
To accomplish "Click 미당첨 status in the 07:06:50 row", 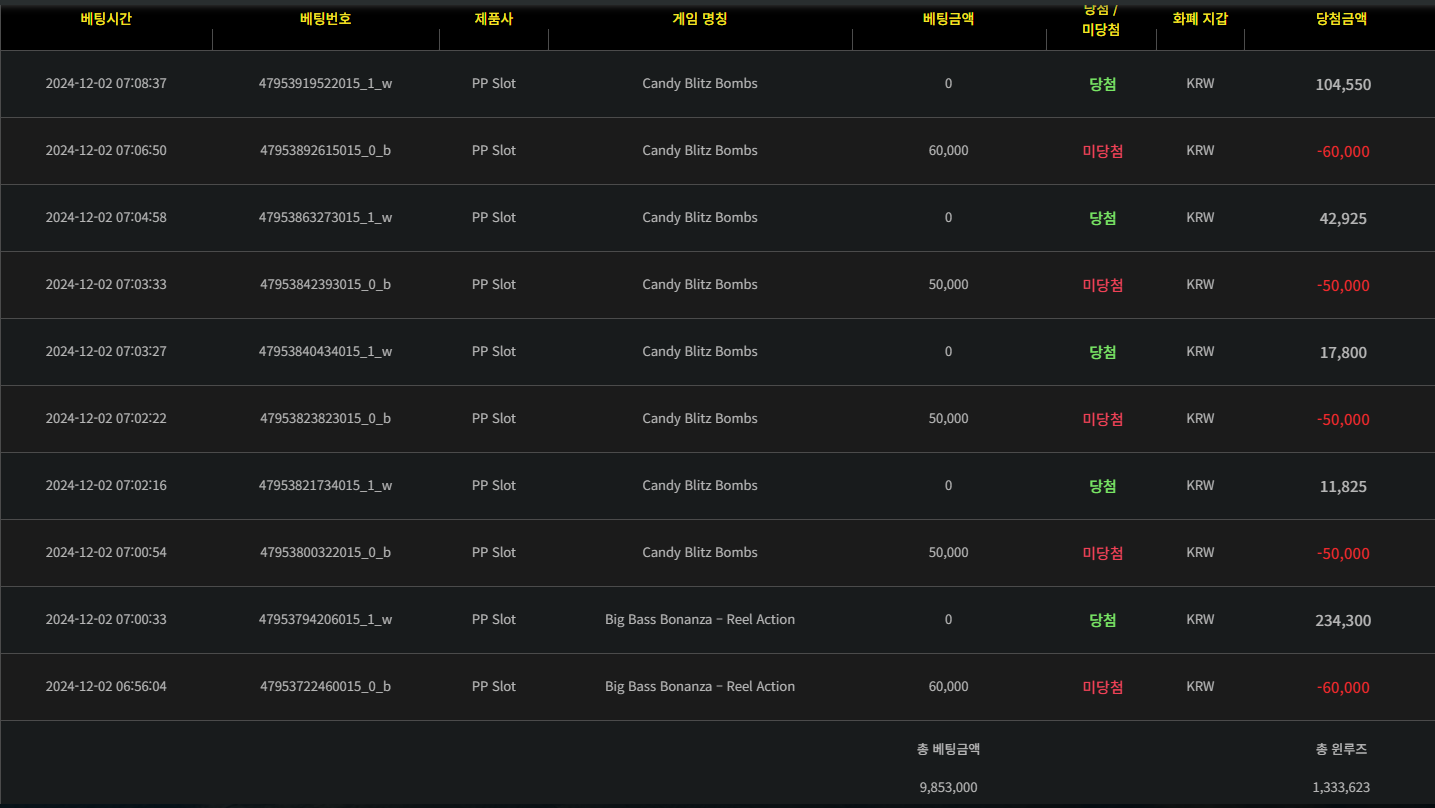I will pos(1102,151).
